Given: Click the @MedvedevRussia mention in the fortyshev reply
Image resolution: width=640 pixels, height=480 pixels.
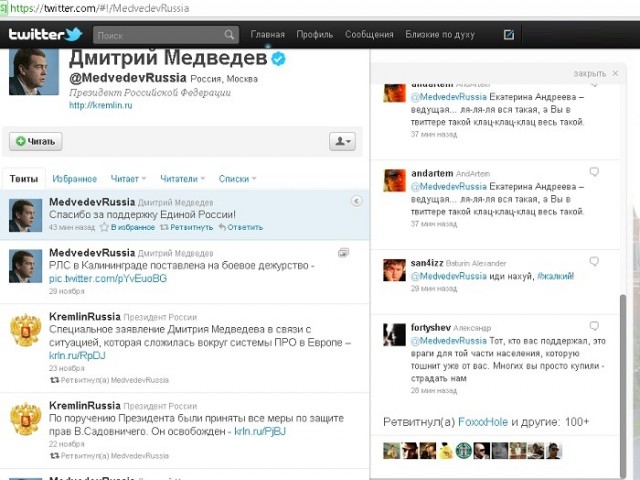Looking at the screenshot, I should (449, 341).
